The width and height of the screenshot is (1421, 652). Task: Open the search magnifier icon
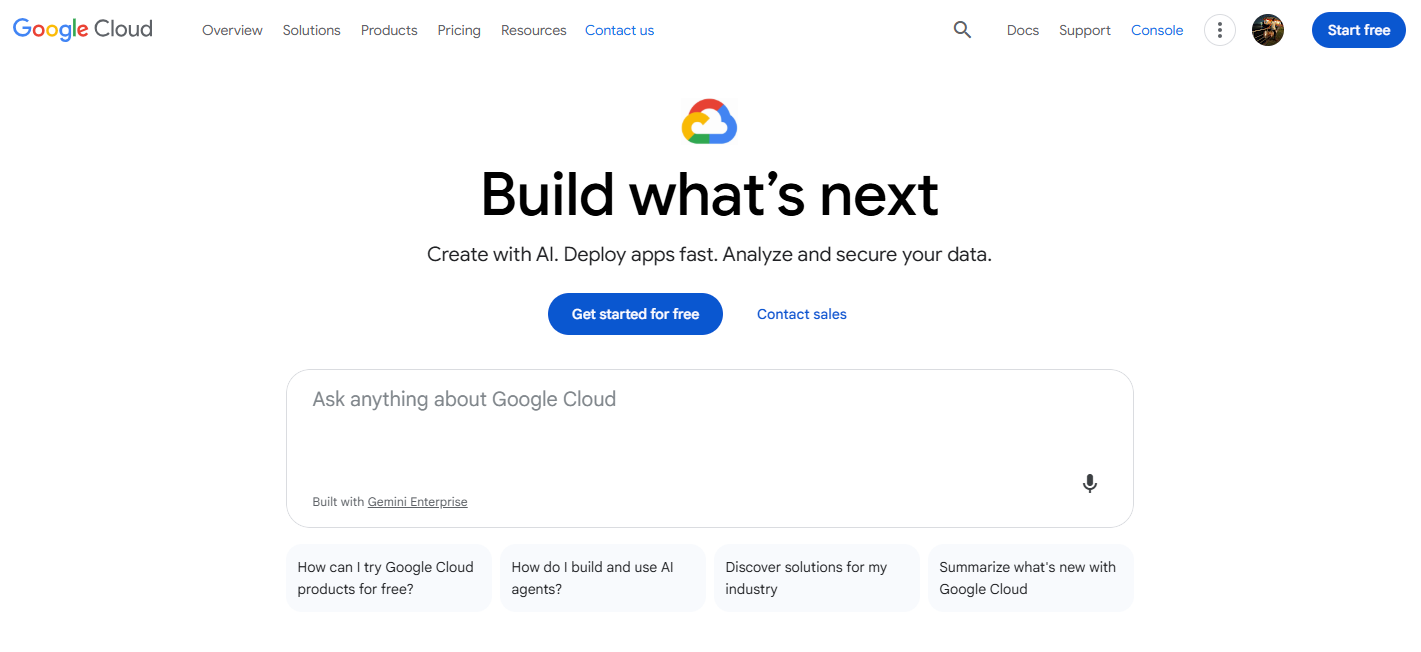point(961,29)
